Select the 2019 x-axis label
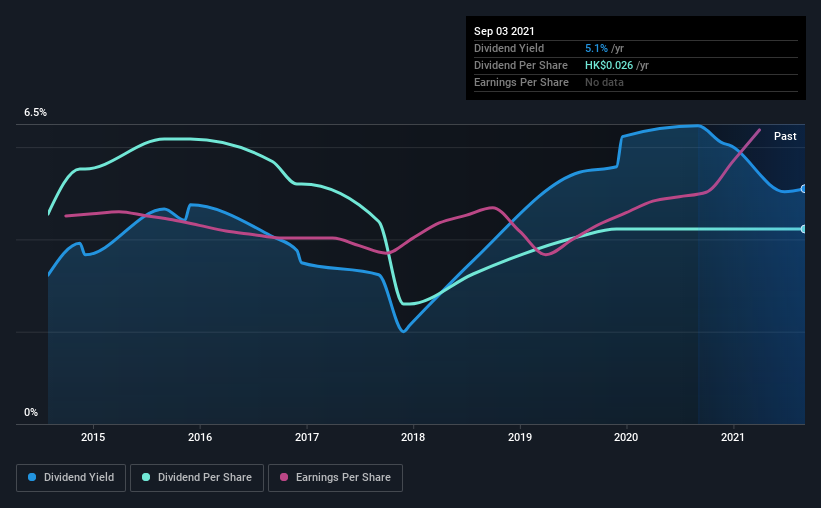The height and width of the screenshot is (508, 821). click(x=520, y=437)
